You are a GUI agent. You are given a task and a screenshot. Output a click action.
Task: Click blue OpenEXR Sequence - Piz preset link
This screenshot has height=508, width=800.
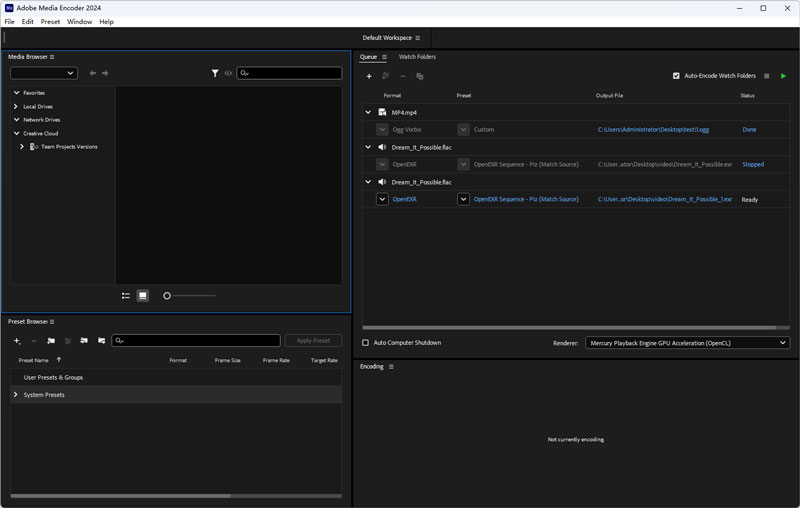point(526,199)
